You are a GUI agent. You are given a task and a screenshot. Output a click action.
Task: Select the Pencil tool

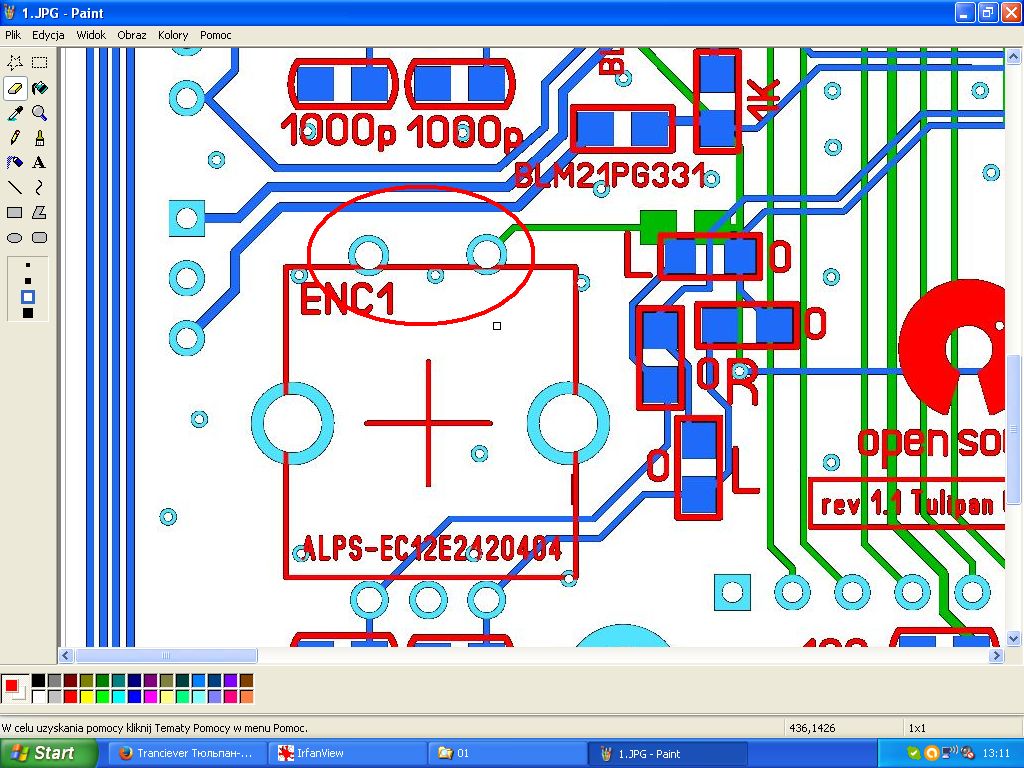[15, 138]
